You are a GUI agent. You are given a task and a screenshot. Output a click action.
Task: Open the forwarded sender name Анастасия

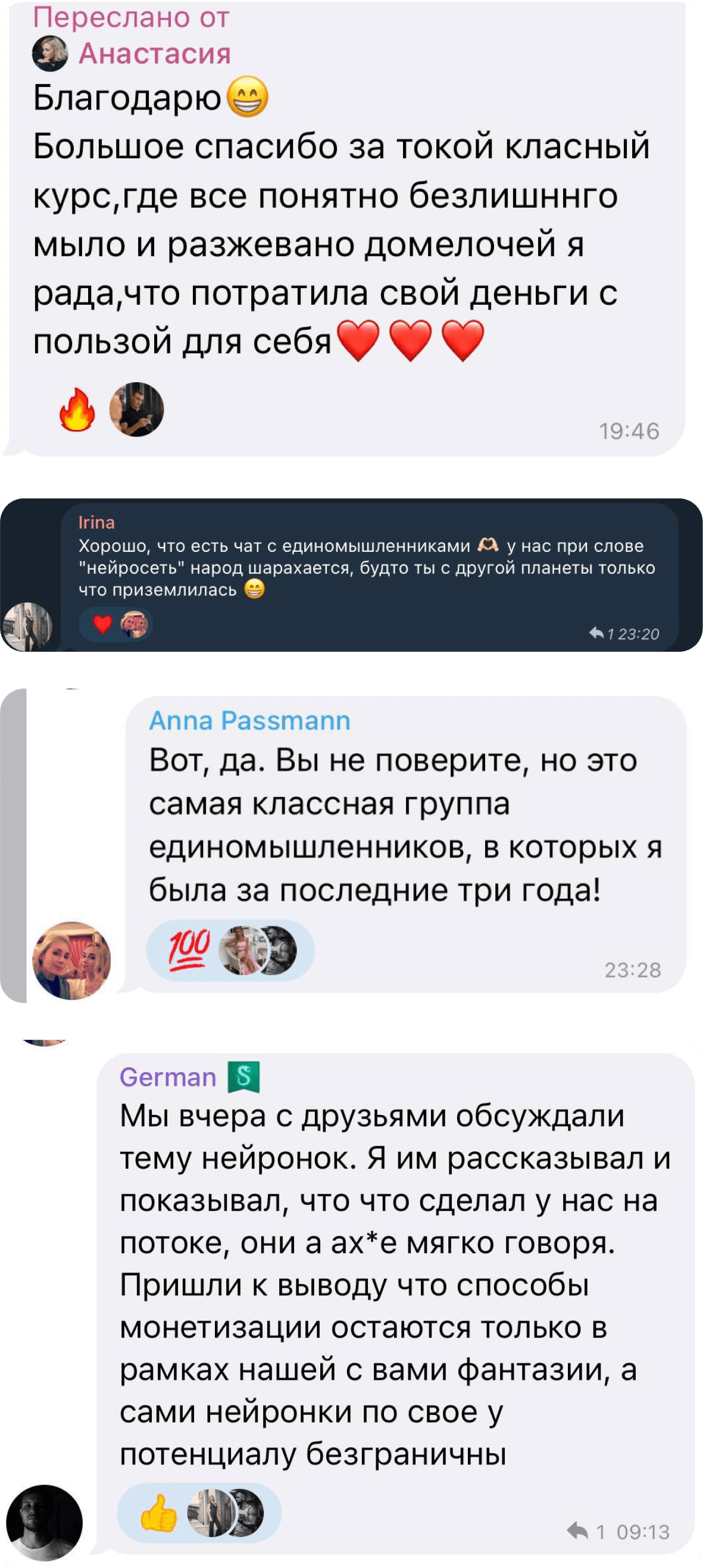(155, 54)
